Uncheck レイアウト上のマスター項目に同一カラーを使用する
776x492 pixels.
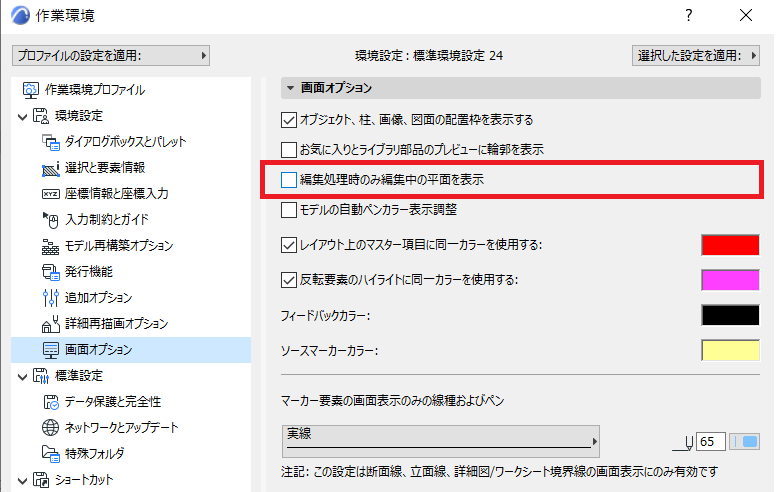point(289,245)
